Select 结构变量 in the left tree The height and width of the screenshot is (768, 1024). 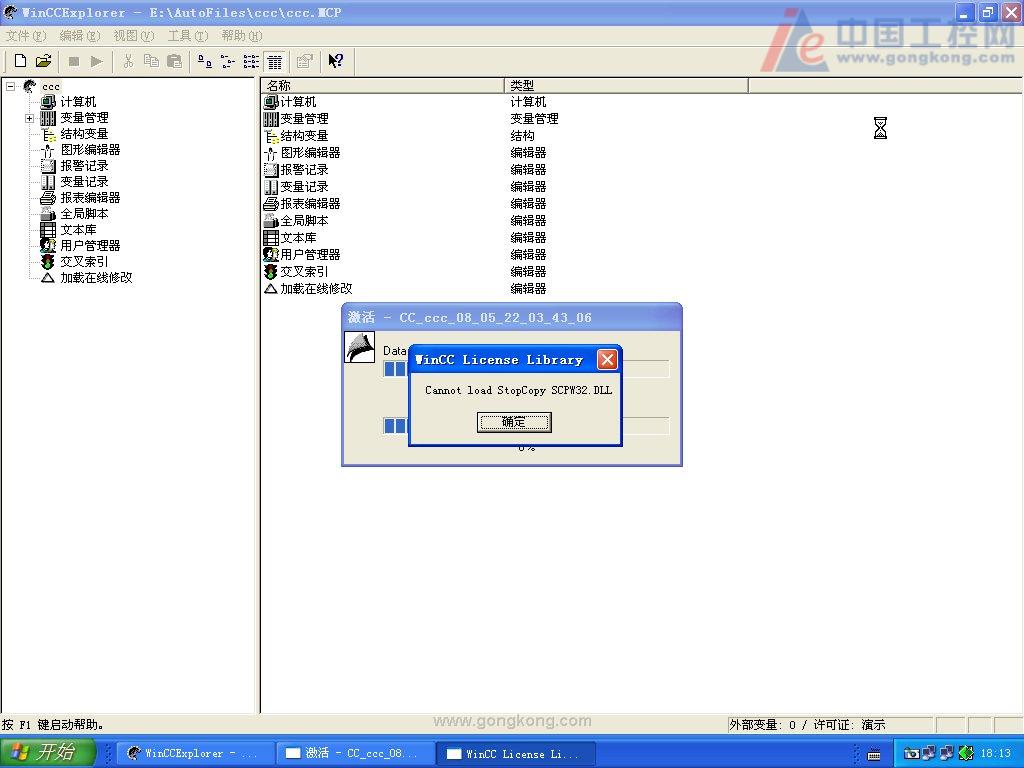tap(84, 134)
